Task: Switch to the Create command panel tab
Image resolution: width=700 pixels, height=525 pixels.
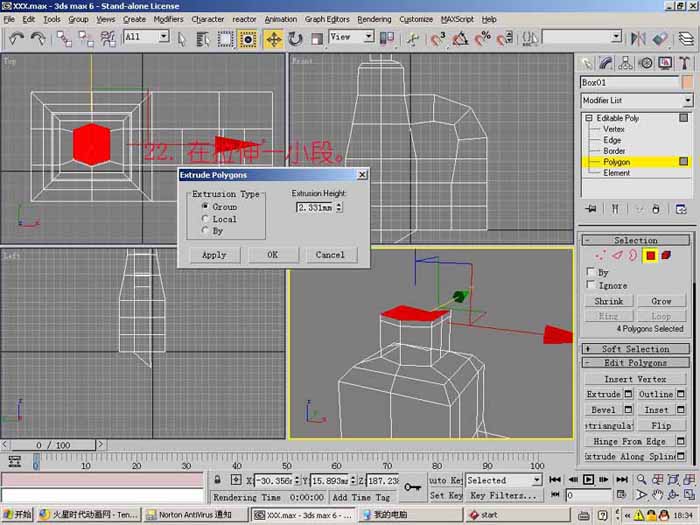Action: pyautogui.click(x=587, y=63)
